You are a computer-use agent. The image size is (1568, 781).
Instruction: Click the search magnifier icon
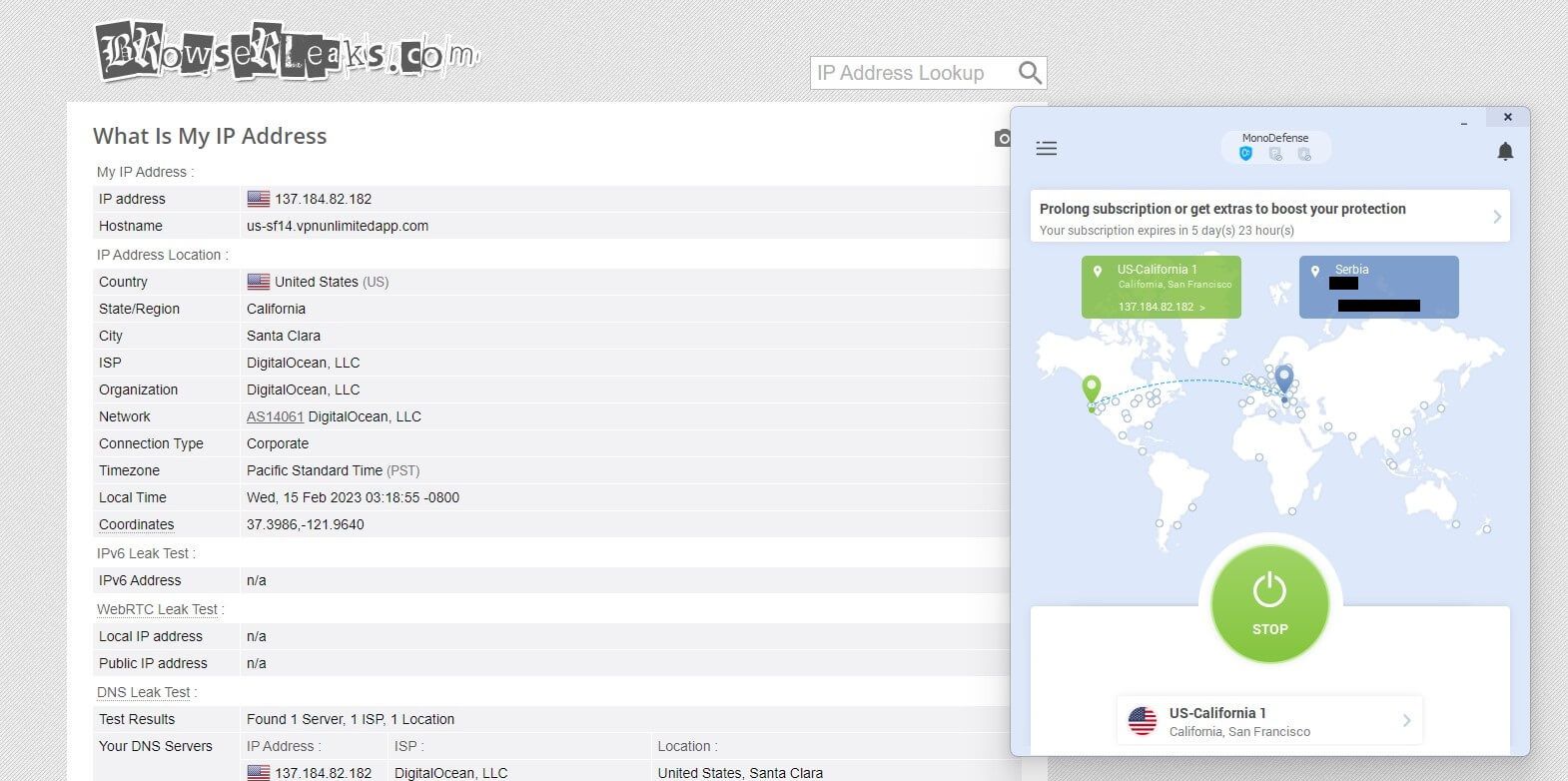(1030, 73)
